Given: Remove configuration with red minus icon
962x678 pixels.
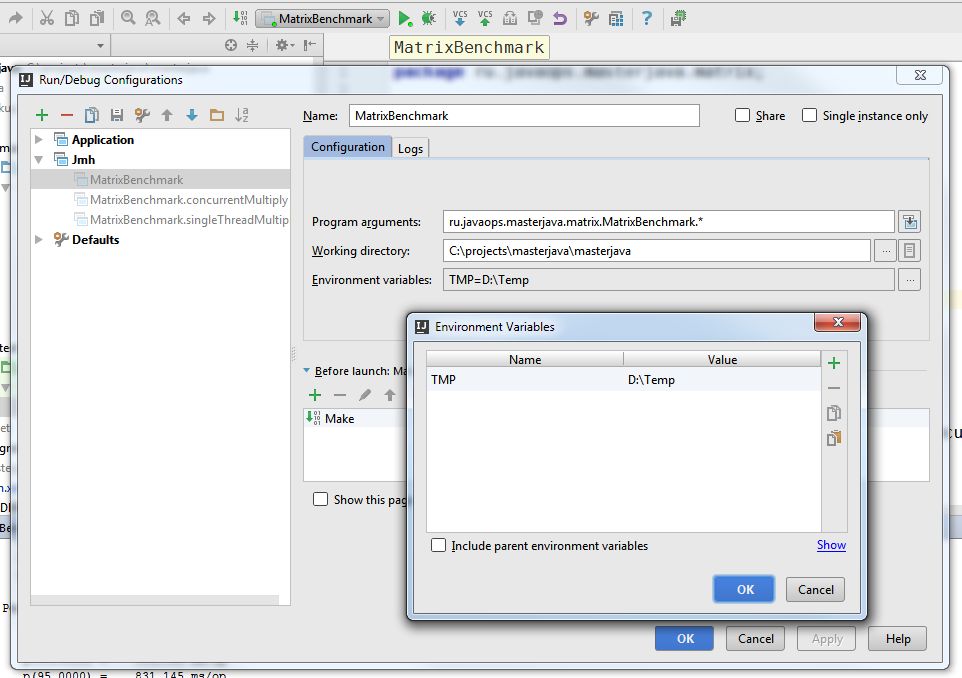Looking at the screenshot, I should (67, 115).
